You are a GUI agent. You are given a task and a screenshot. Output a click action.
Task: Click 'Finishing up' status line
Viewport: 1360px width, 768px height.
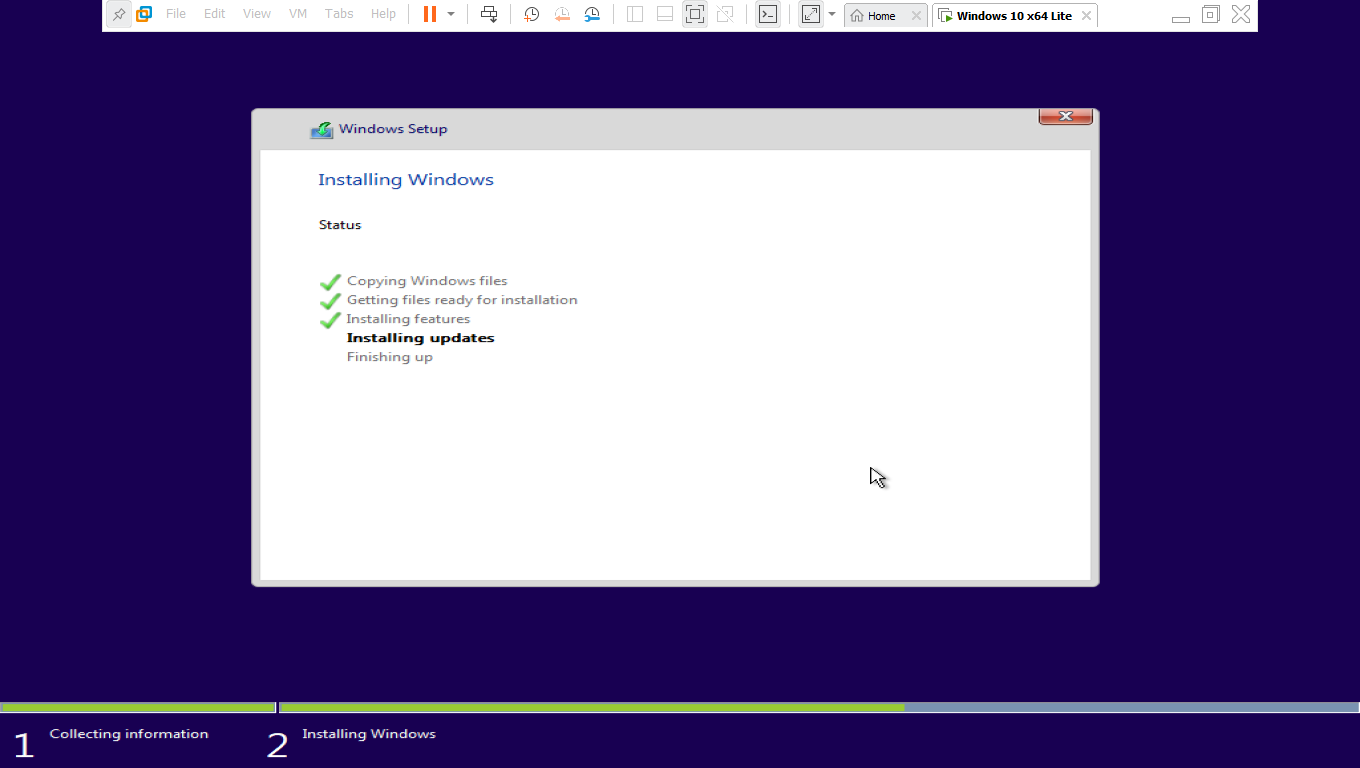click(390, 357)
